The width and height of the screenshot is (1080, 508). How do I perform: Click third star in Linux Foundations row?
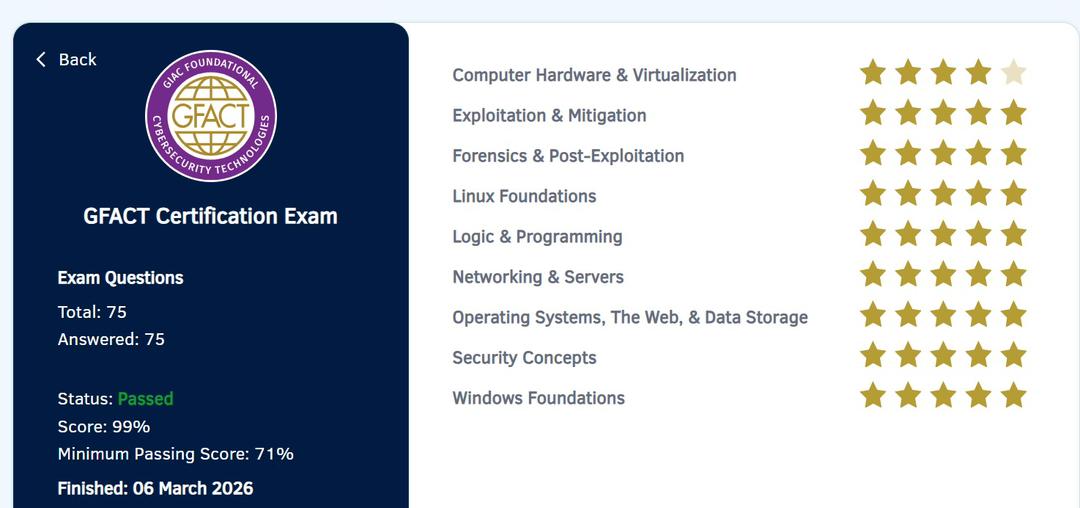[x=943, y=193]
